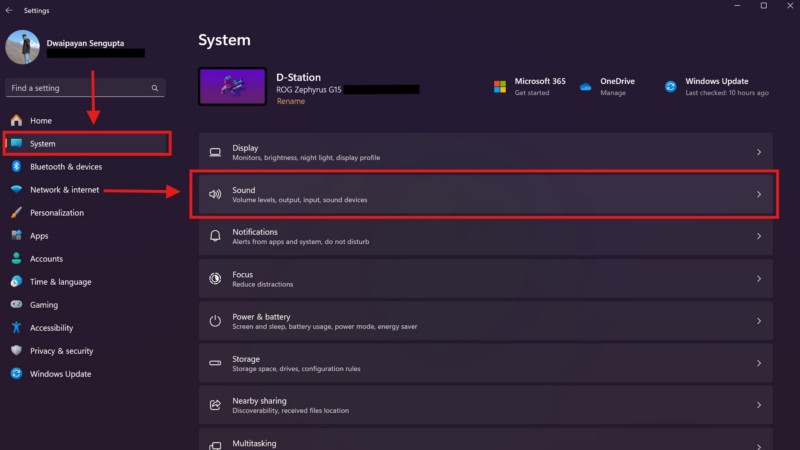Expand the Display settings chevron
Viewport: 800px width, 450px height.
pos(759,152)
